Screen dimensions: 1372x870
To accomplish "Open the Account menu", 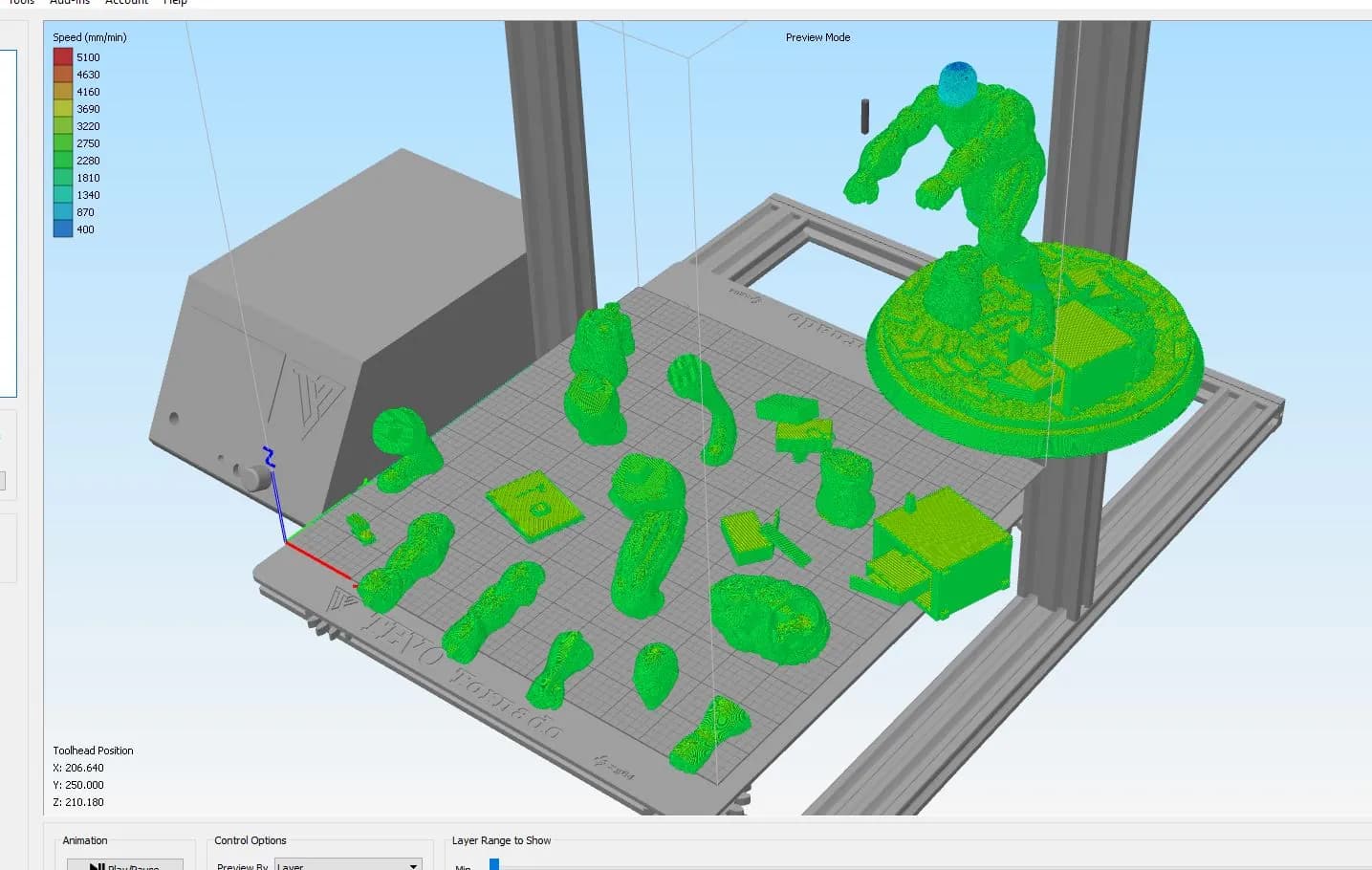I will (x=126, y=2).
